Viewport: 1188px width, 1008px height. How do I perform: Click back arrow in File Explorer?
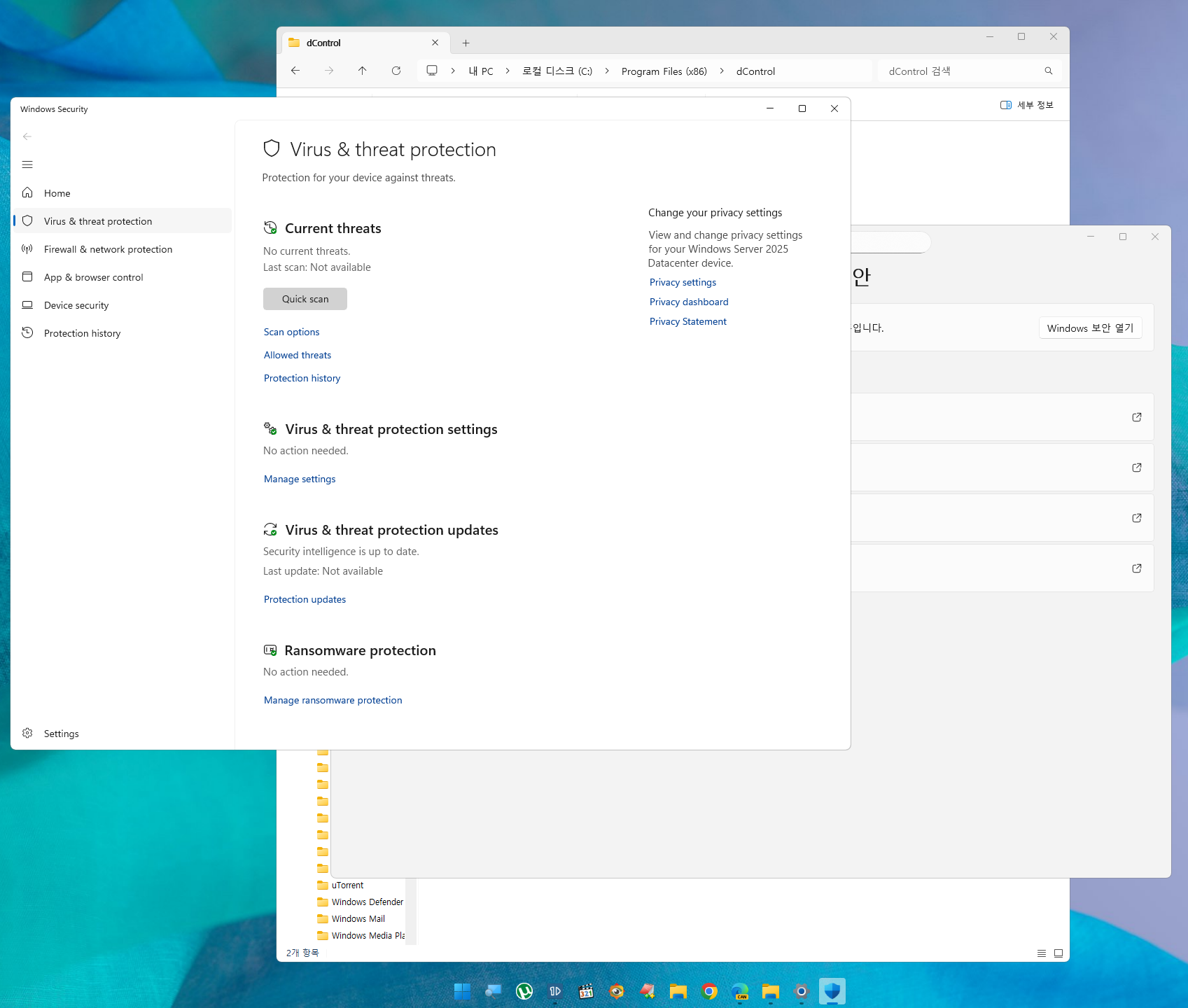pos(295,71)
